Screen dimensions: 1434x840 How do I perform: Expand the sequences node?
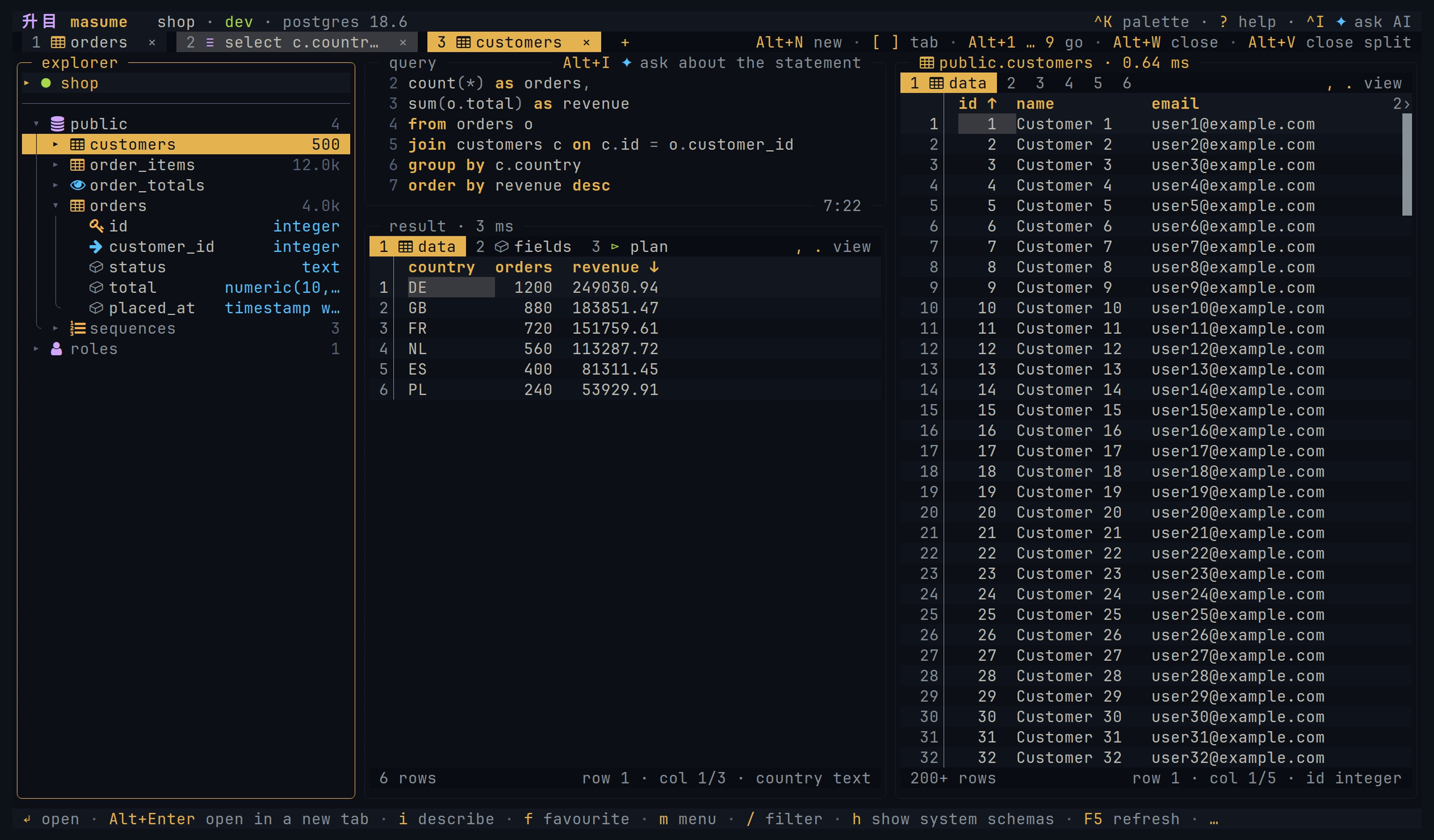[x=55, y=328]
